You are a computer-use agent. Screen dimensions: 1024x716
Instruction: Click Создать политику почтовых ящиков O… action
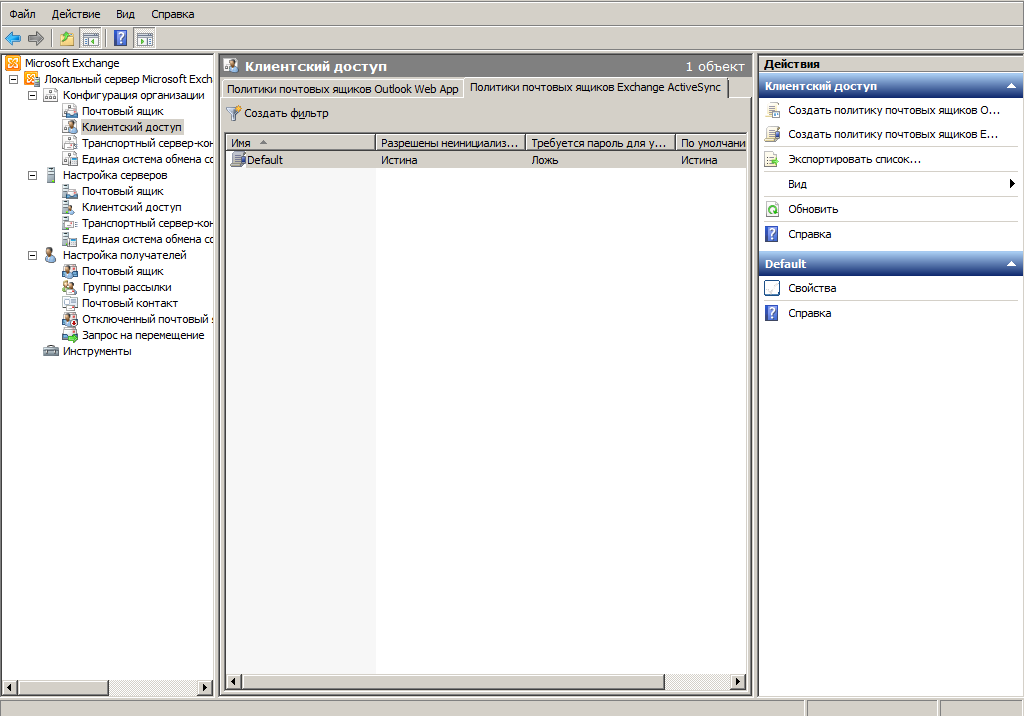[893, 110]
